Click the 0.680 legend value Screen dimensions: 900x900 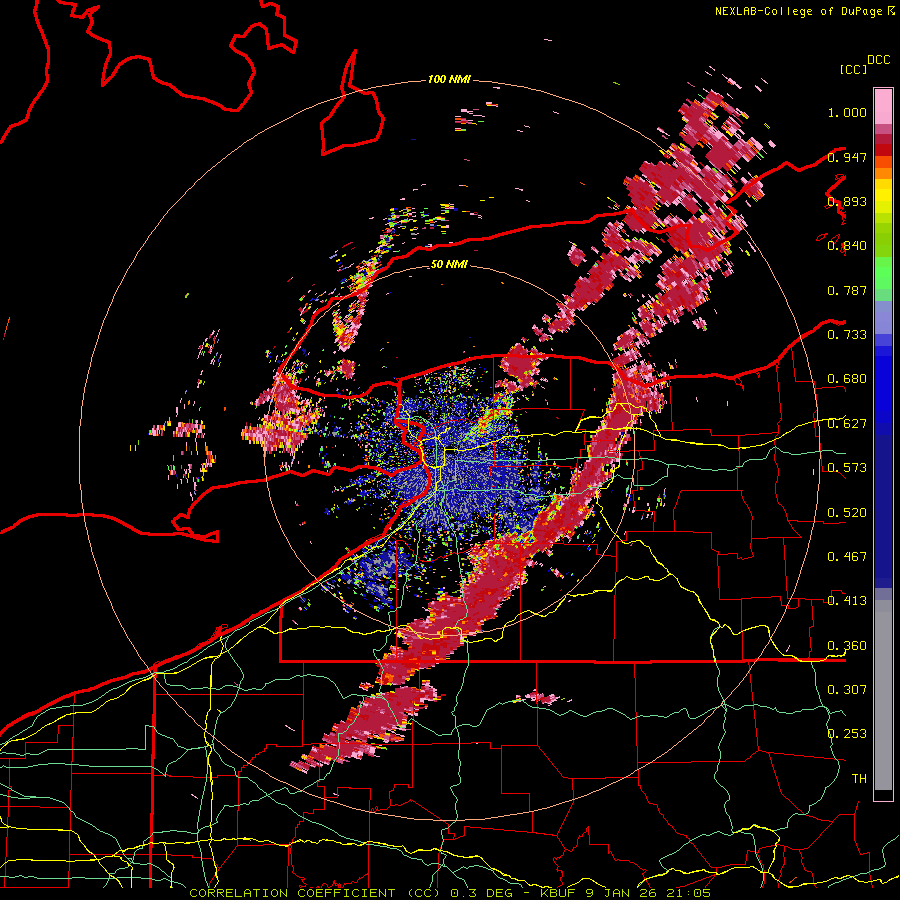coord(847,379)
